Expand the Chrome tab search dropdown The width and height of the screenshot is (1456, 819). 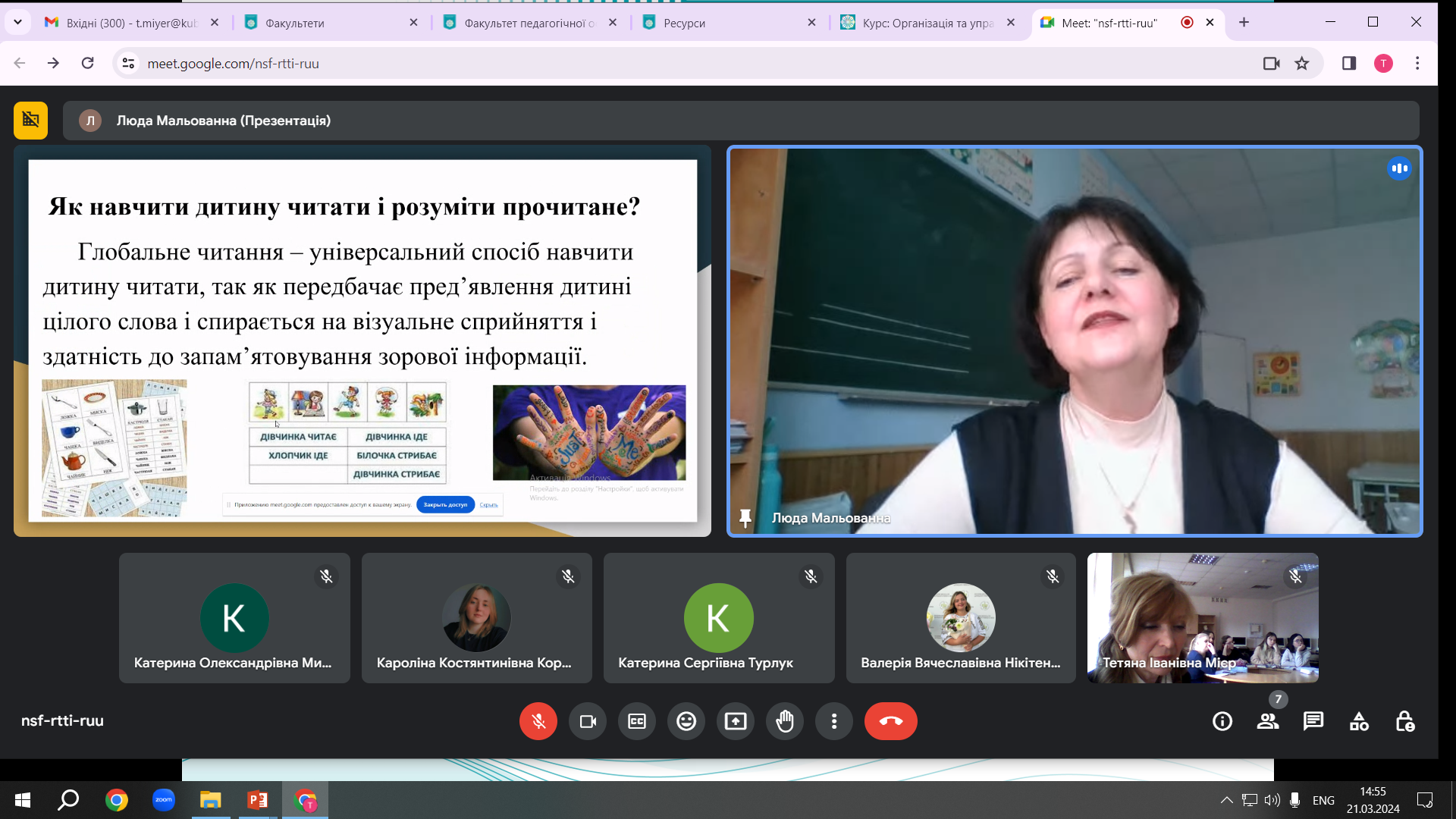(17, 22)
